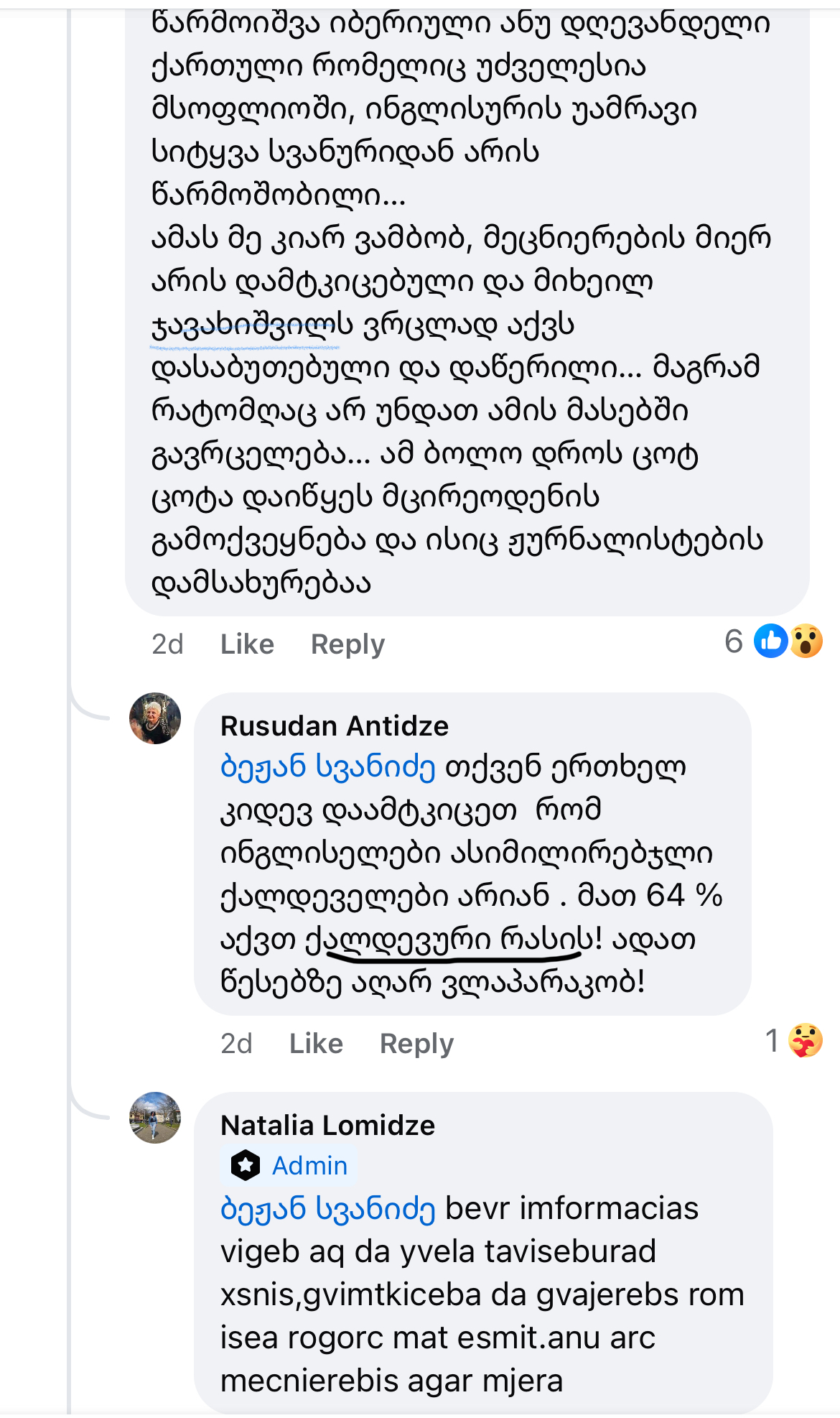This screenshot has width=840, height=1418.
Task: Like the top Georgian comment
Action: click(247, 644)
